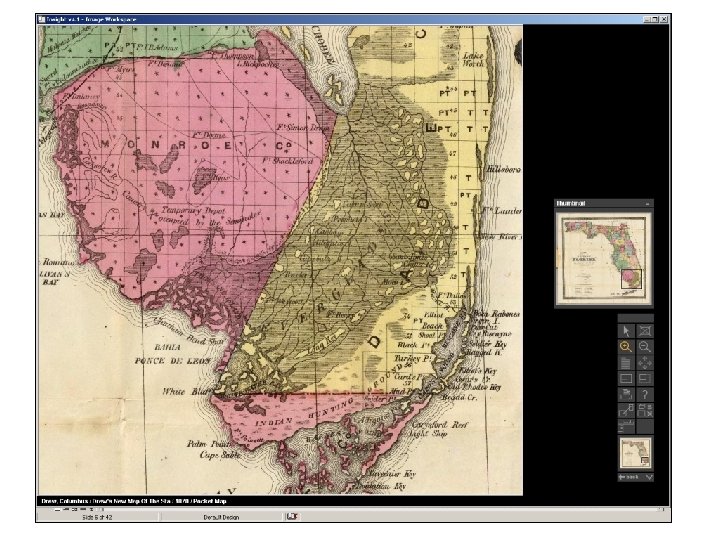Click the fit-to-window tool icon
The width and height of the screenshot is (720, 540).
(645, 331)
